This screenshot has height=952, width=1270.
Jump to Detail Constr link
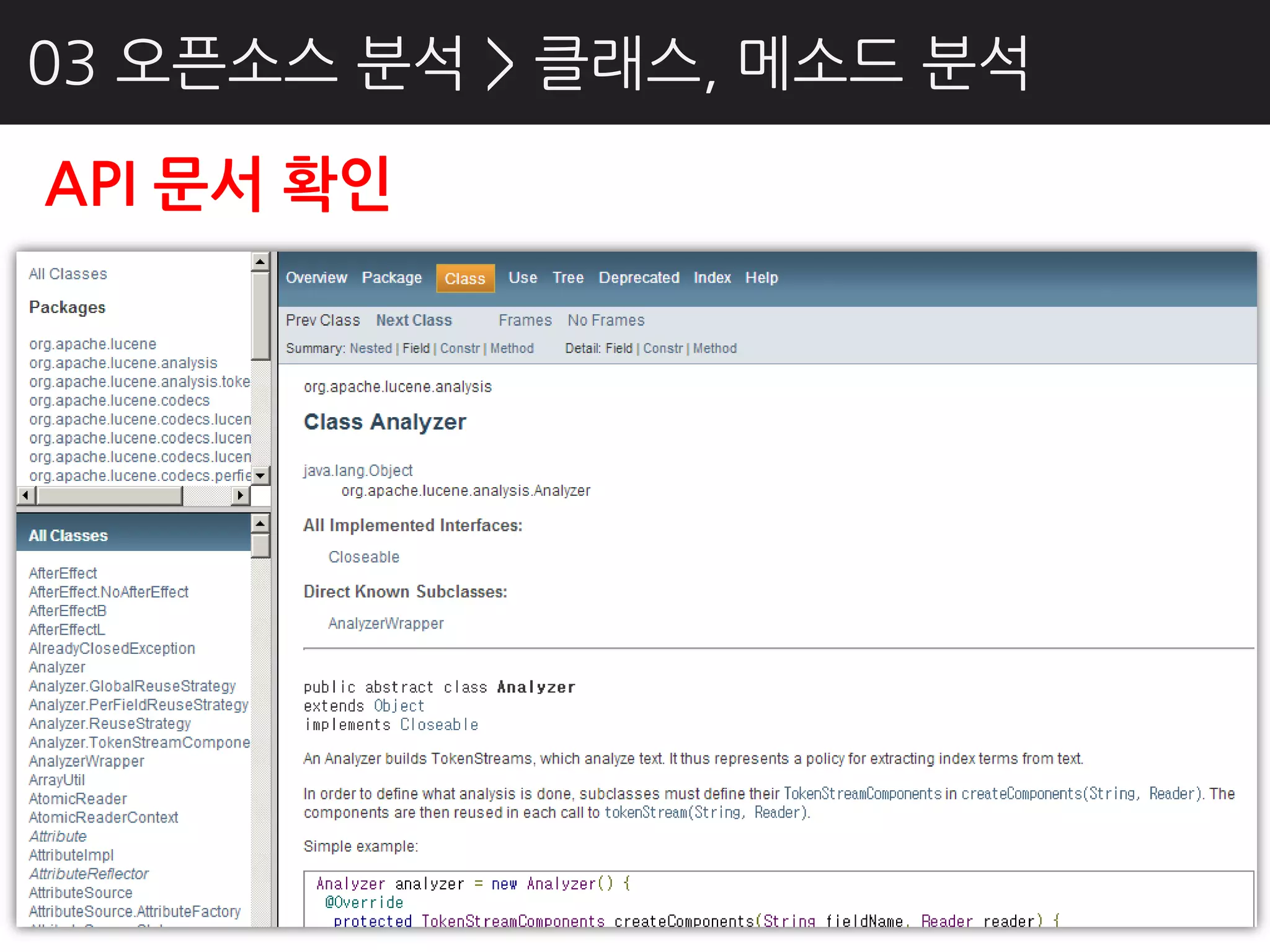tap(663, 348)
